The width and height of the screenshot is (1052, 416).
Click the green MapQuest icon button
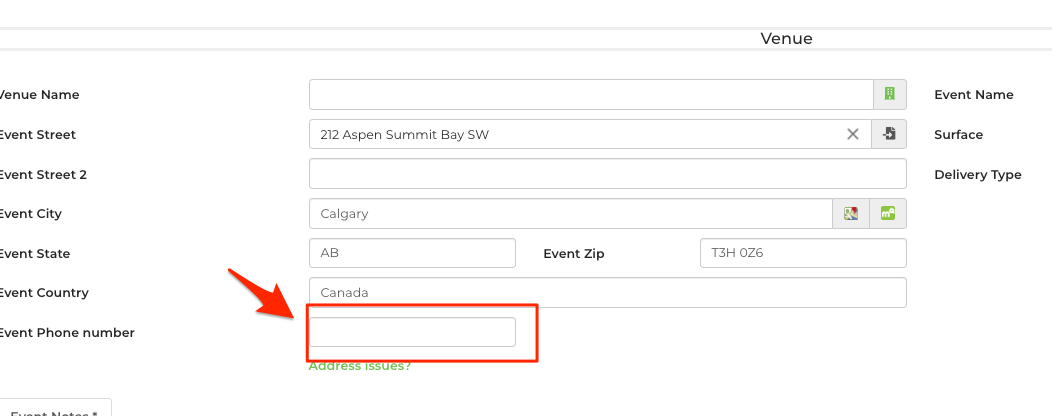[x=888, y=213]
